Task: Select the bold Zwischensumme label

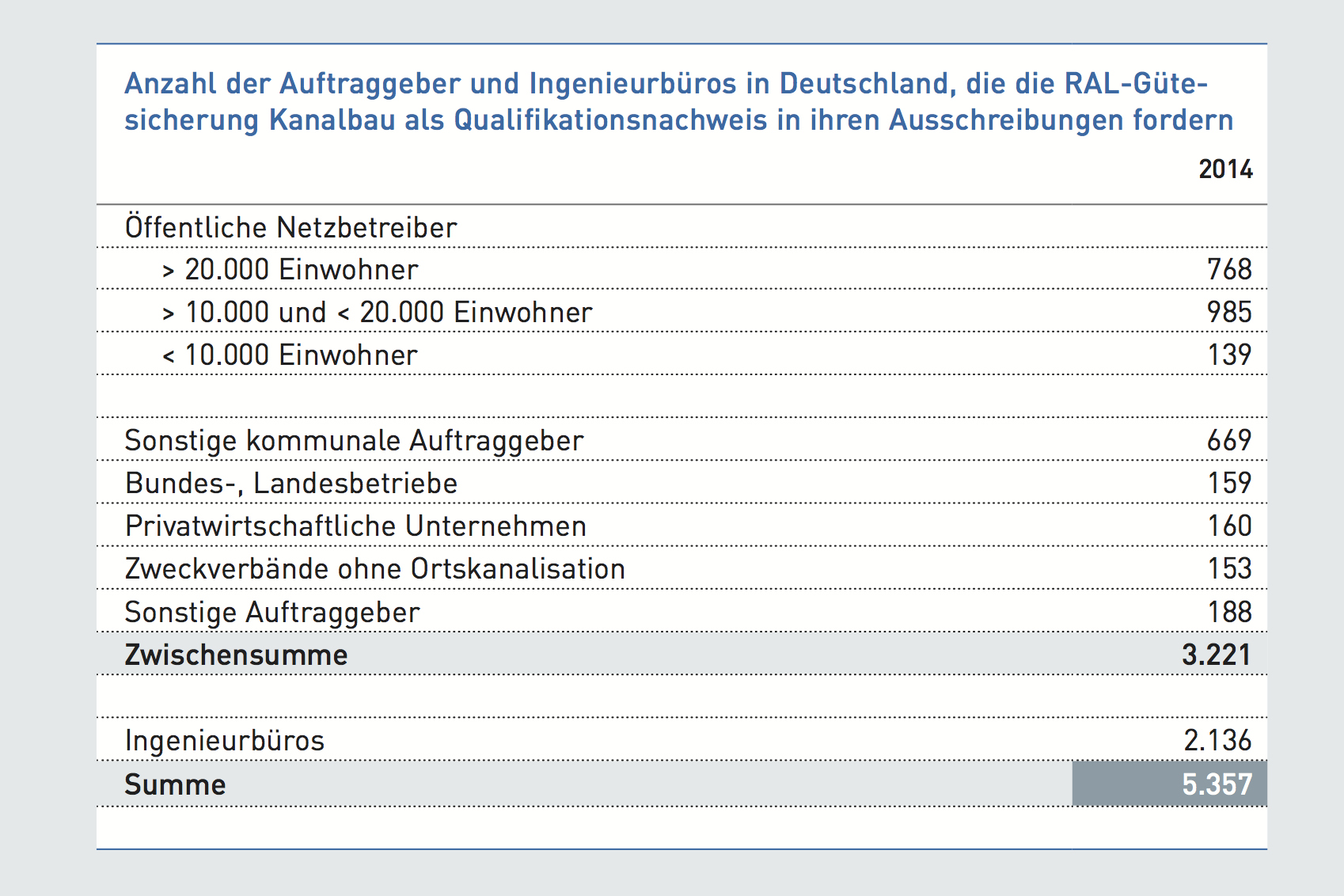Action: click(236, 655)
